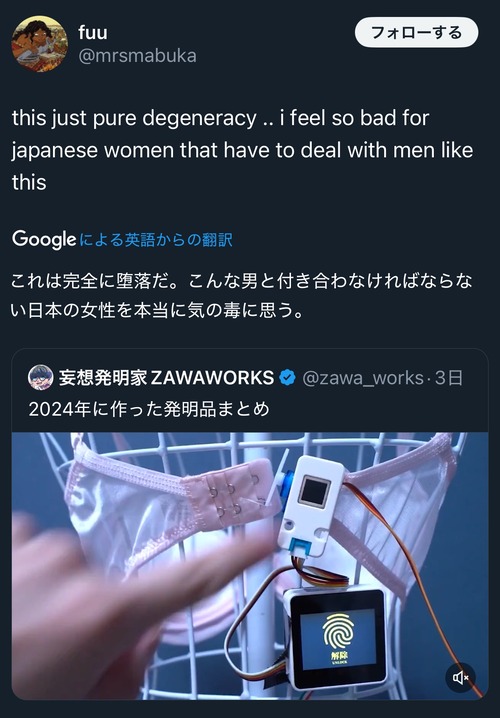Click the フォローする follow button

[417, 33]
